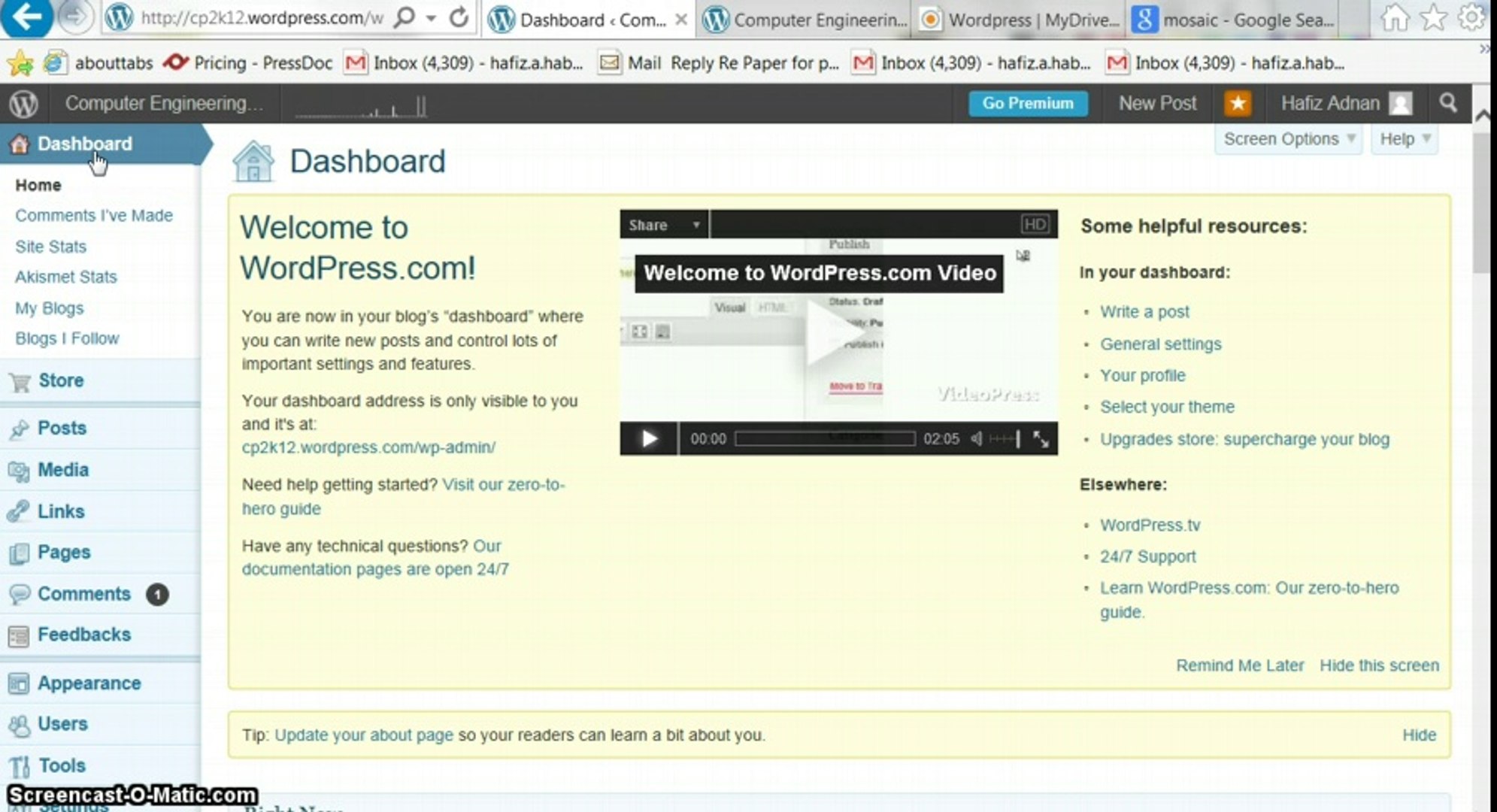Click the video progress seek bar
This screenshot has height=812, width=1497.
(x=825, y=438)
